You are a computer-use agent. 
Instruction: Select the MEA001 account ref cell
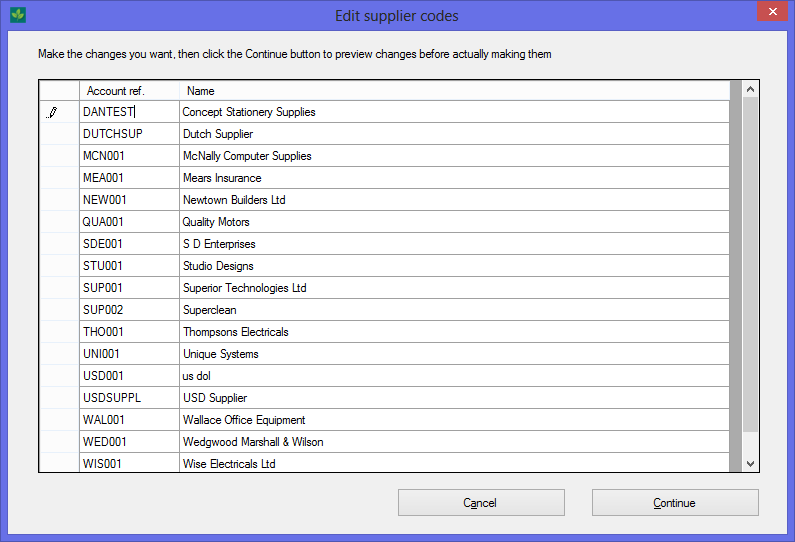point(129,178)
